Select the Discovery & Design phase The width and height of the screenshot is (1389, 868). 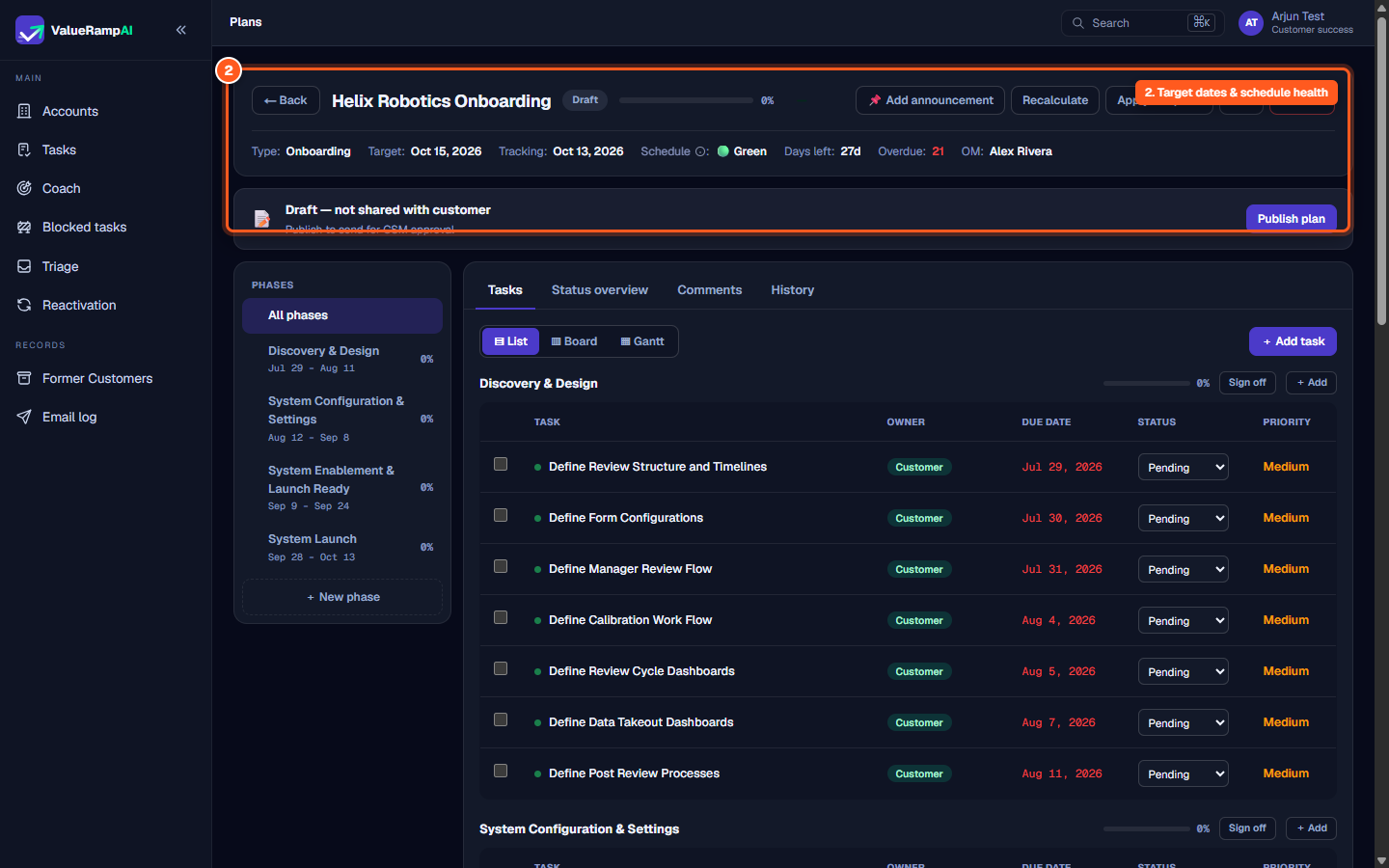342,359
